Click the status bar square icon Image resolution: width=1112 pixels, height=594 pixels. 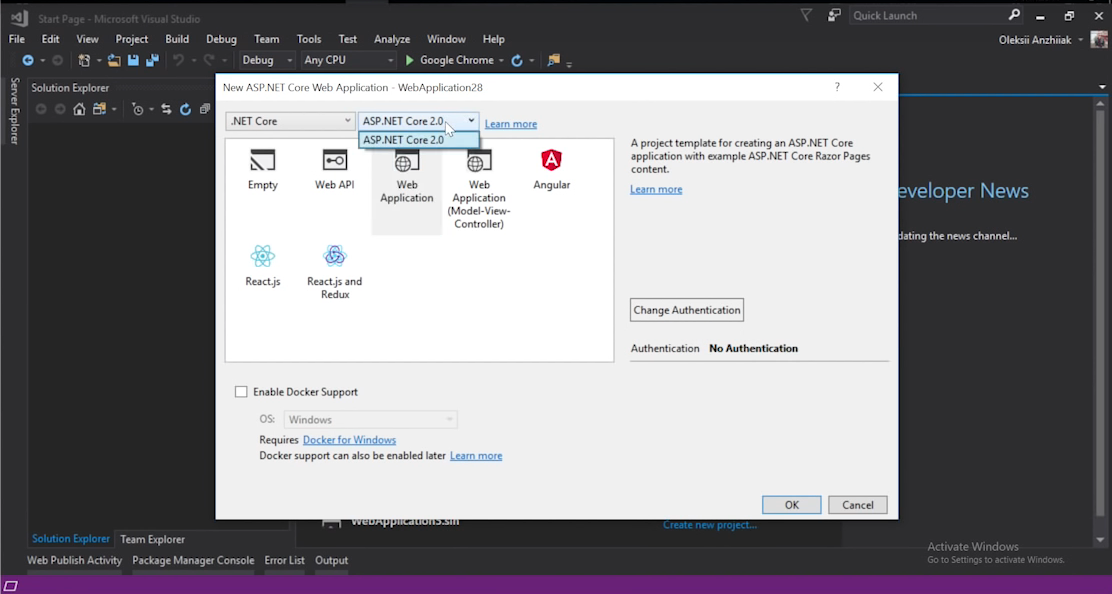coord(11,585)
